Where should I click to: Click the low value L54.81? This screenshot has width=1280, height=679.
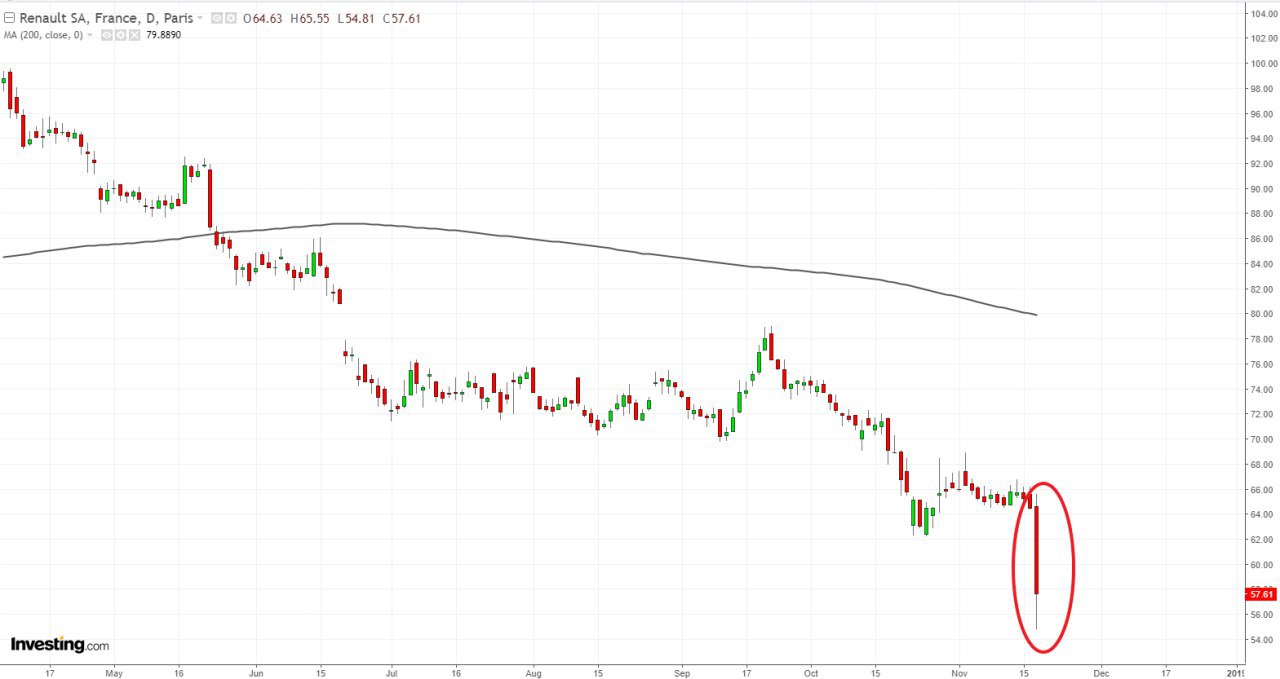tap(356, 18)
